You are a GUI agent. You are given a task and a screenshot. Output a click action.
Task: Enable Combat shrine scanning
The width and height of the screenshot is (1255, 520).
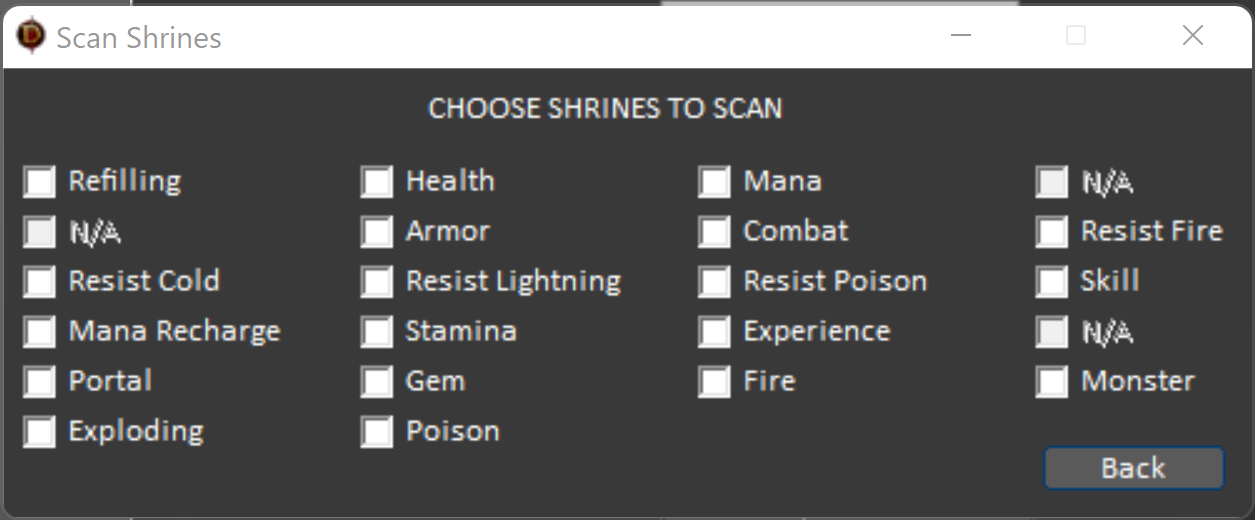(x=714, y=232)
